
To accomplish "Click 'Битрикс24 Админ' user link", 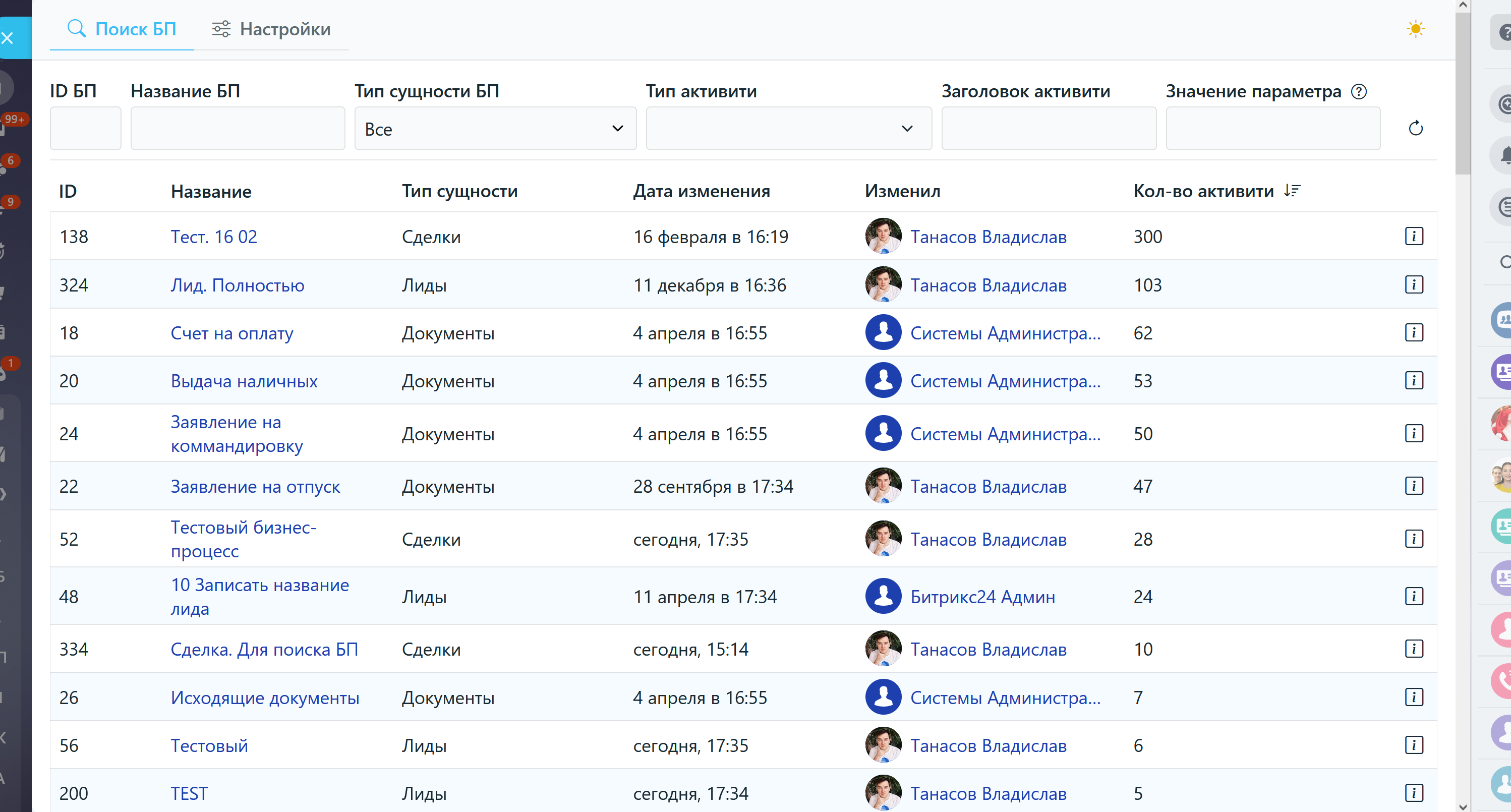I will (x=982, y=597).
